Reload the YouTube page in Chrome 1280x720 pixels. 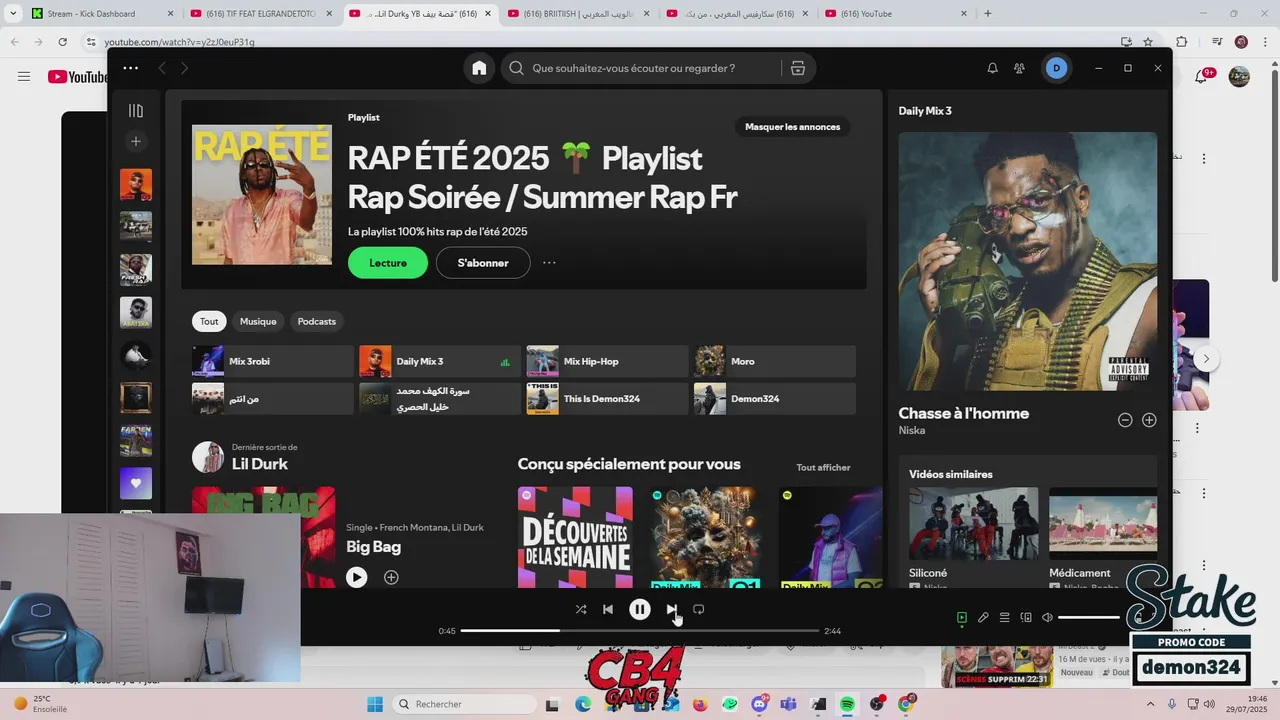62,42
